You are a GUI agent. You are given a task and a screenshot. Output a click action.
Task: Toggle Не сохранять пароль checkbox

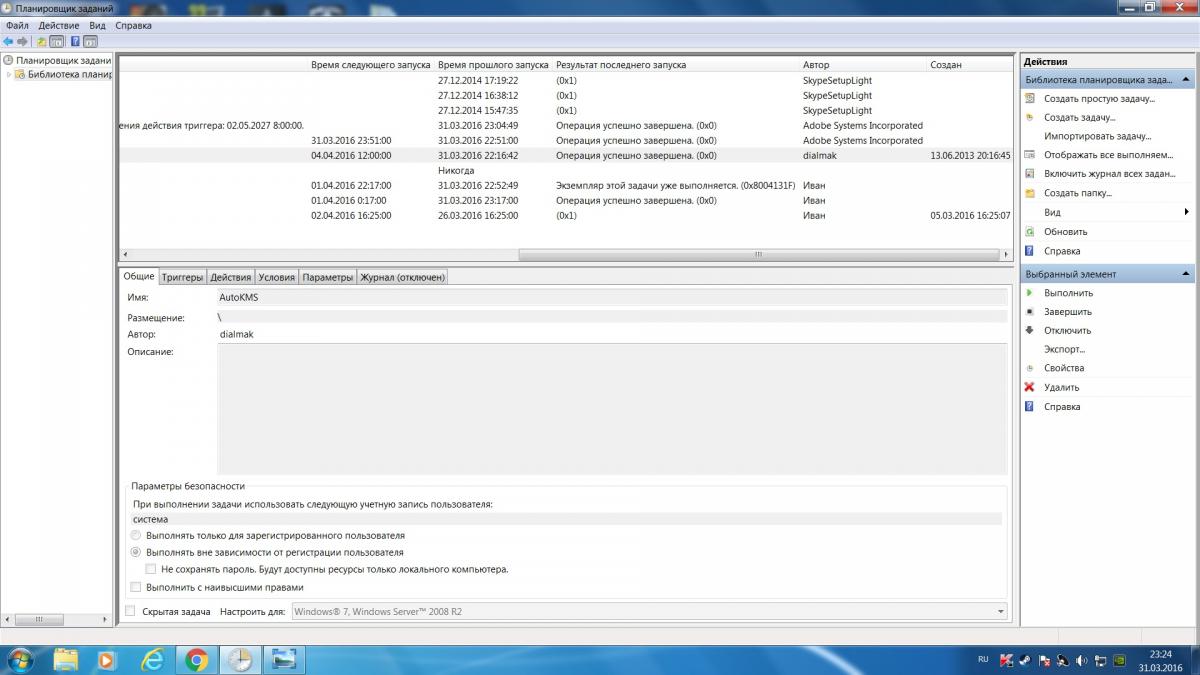tap(151, 569)
